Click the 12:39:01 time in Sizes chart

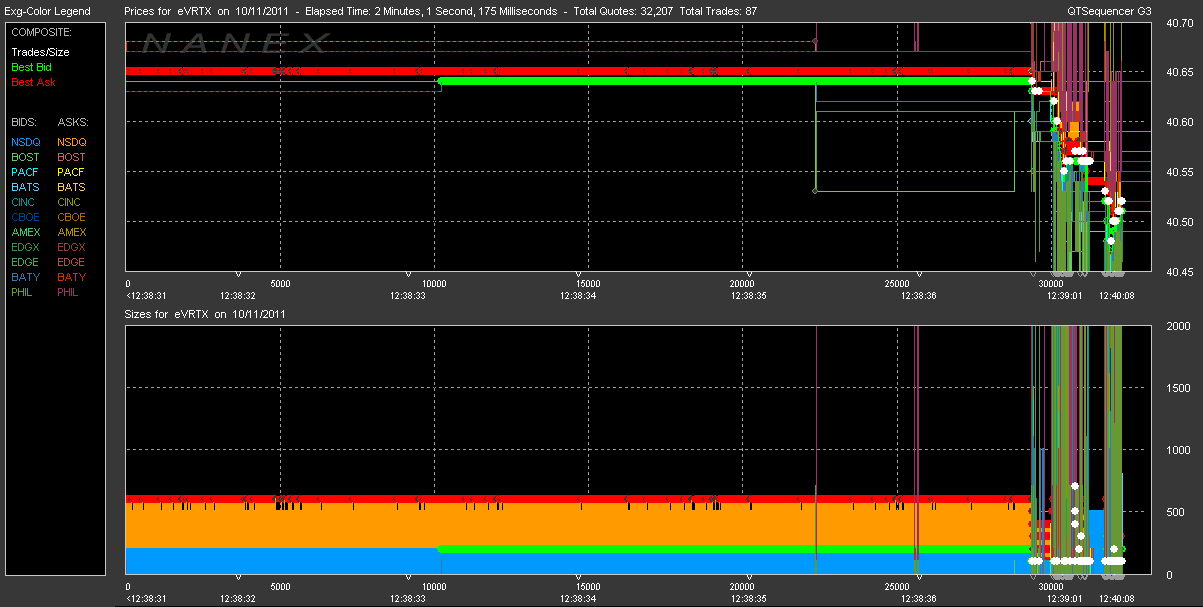pos(1065,599)
